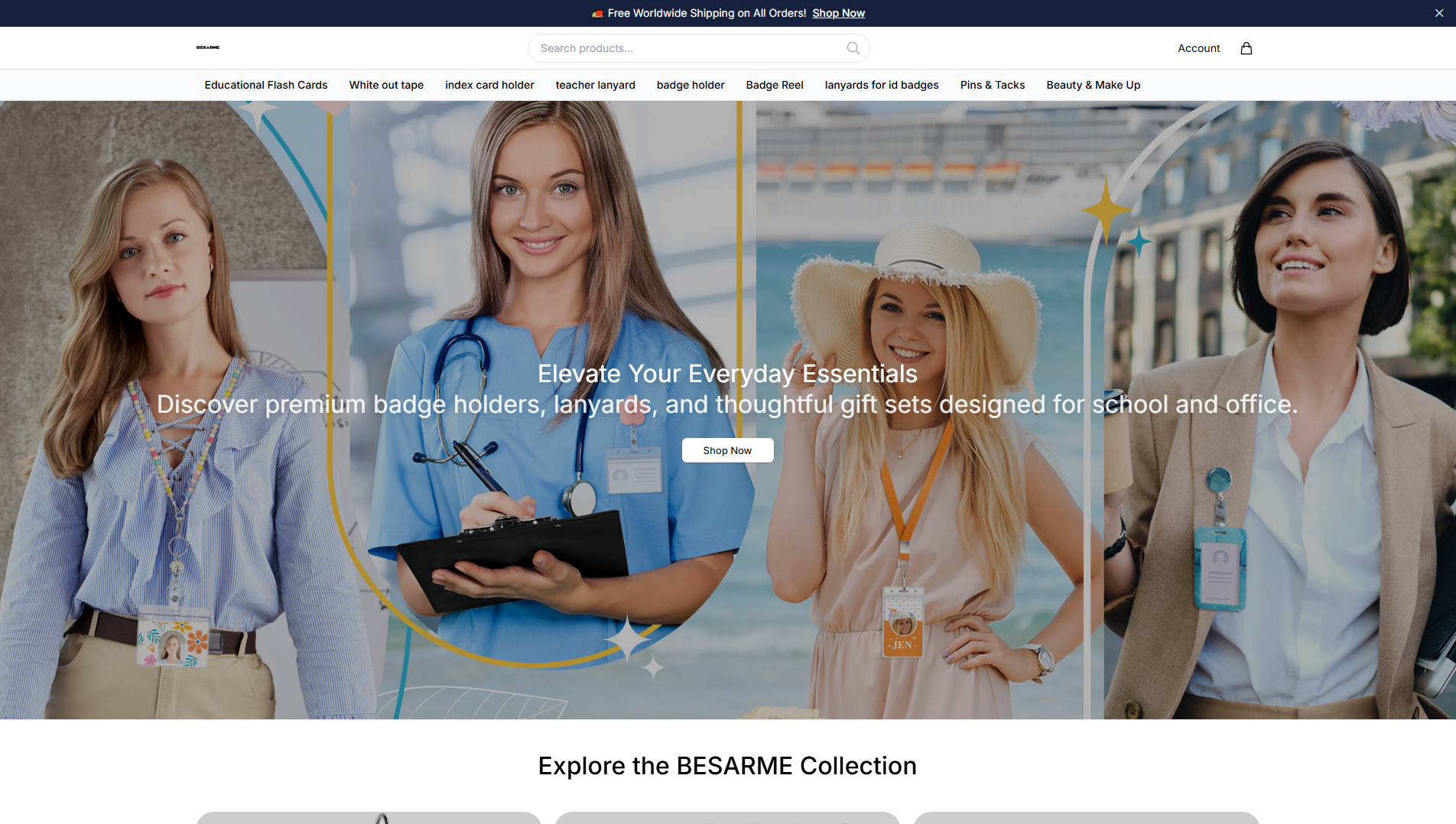This screenshot has height=824, width=1456.
Task: Open the shopping bag cart icon
Action: (x=1246, y=48)
